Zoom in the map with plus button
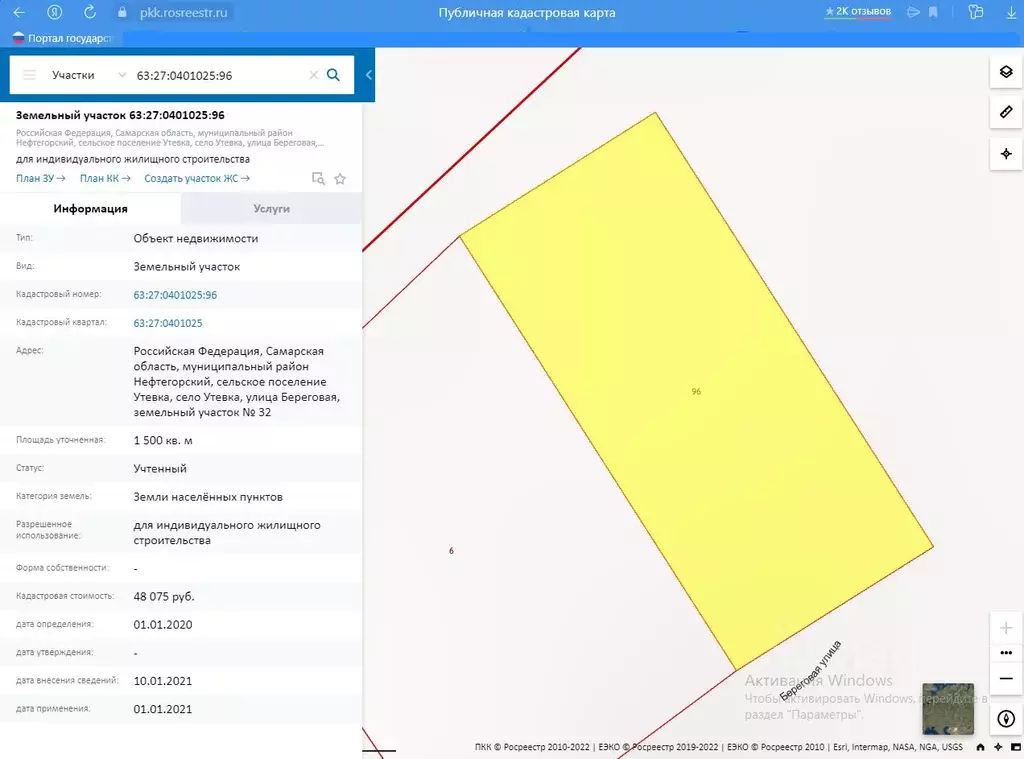 1006,628
